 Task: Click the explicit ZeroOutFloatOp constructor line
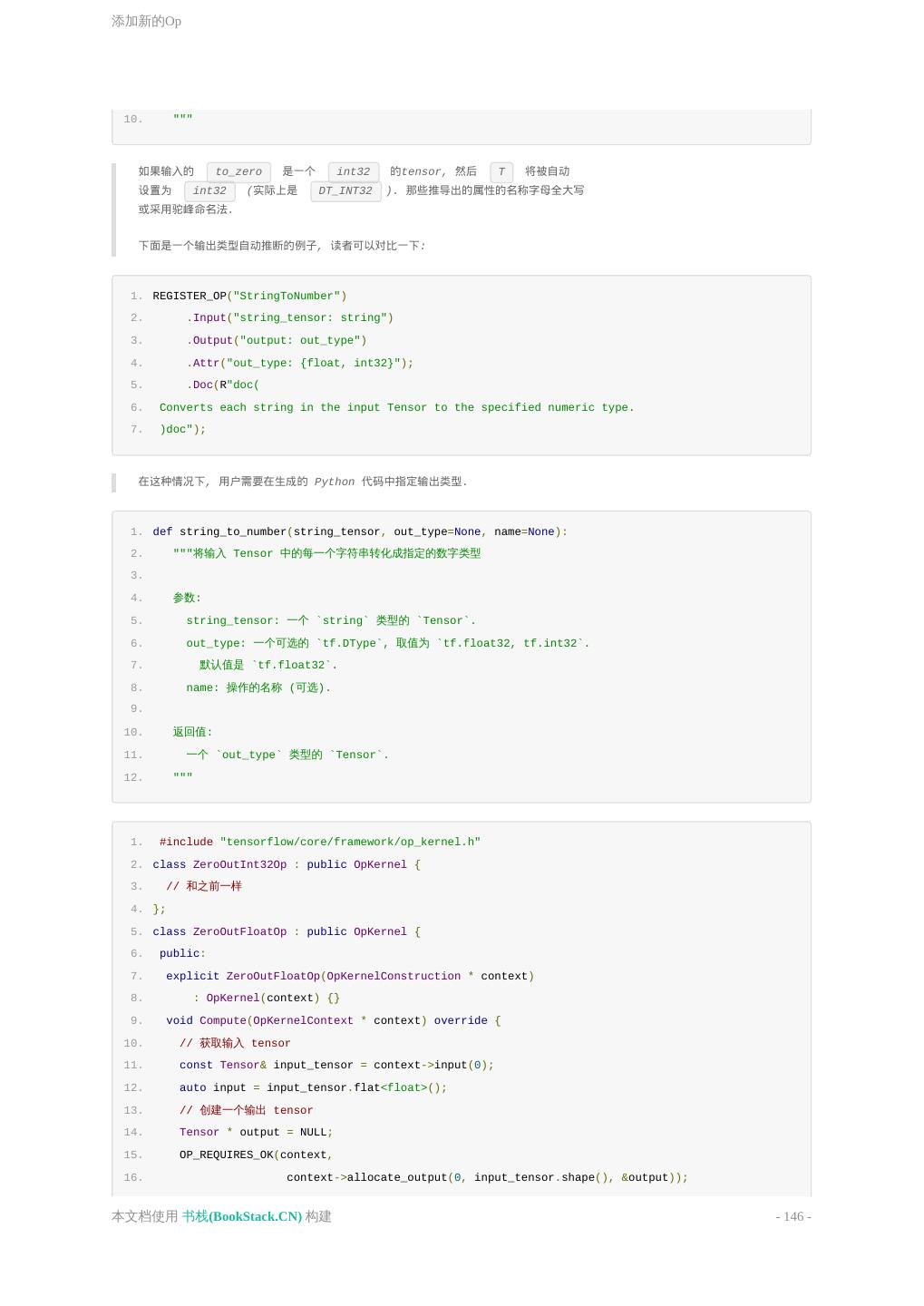tap(349, 976)
